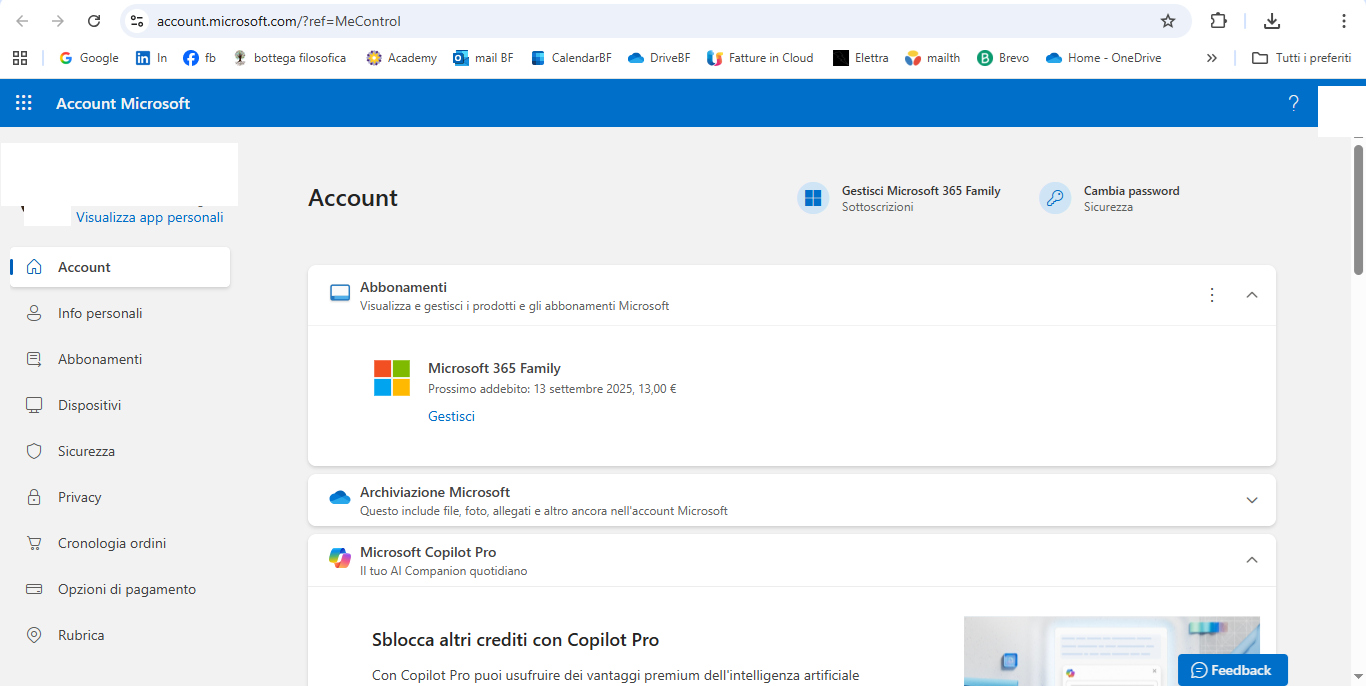This screenshot has width=1366, height=686.
Task: Click the Microsoft logo in the 365 Family card
Action: click(x=392, y=378)
